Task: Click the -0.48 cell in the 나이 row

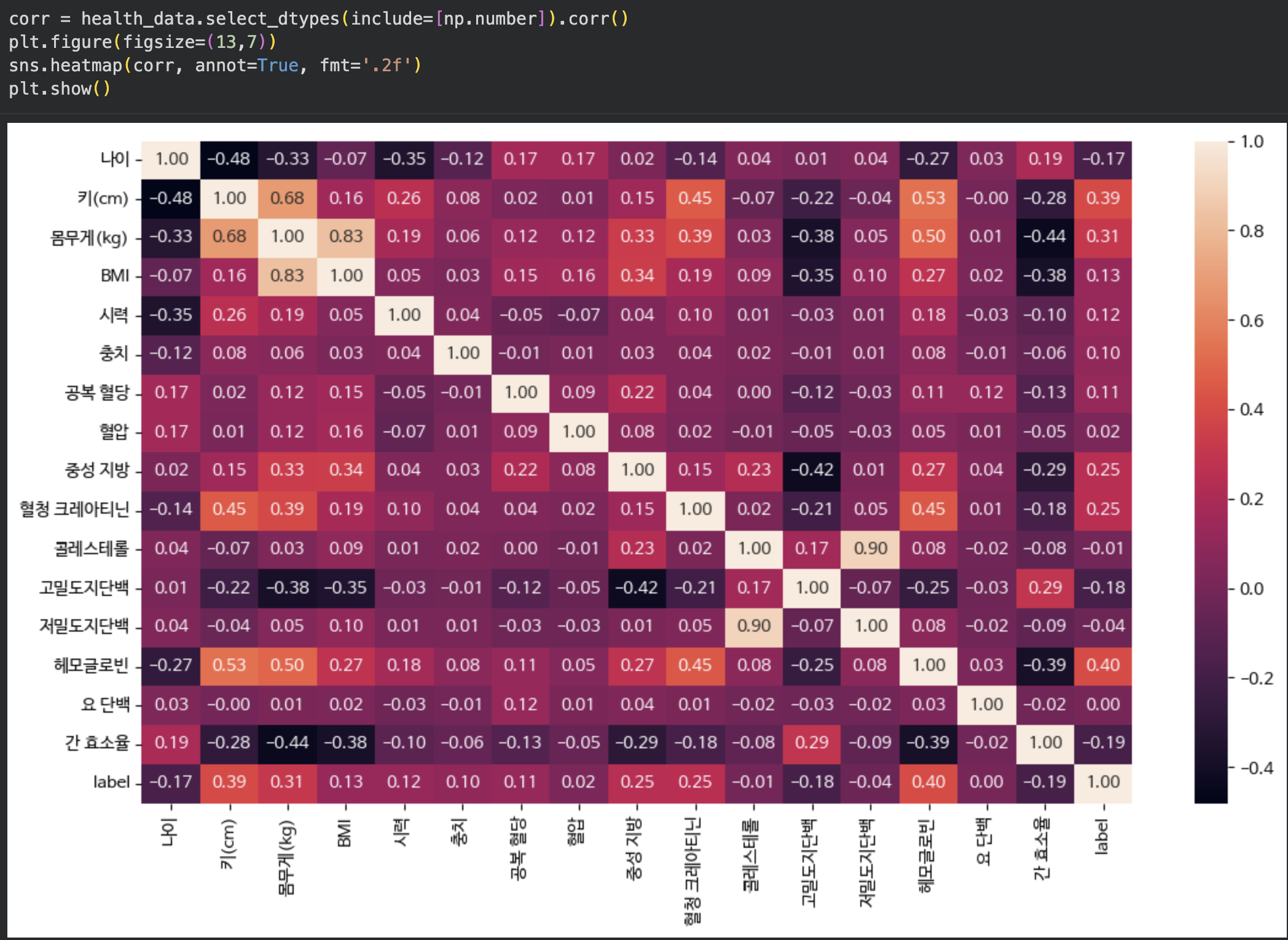Action: click(229, 159)
